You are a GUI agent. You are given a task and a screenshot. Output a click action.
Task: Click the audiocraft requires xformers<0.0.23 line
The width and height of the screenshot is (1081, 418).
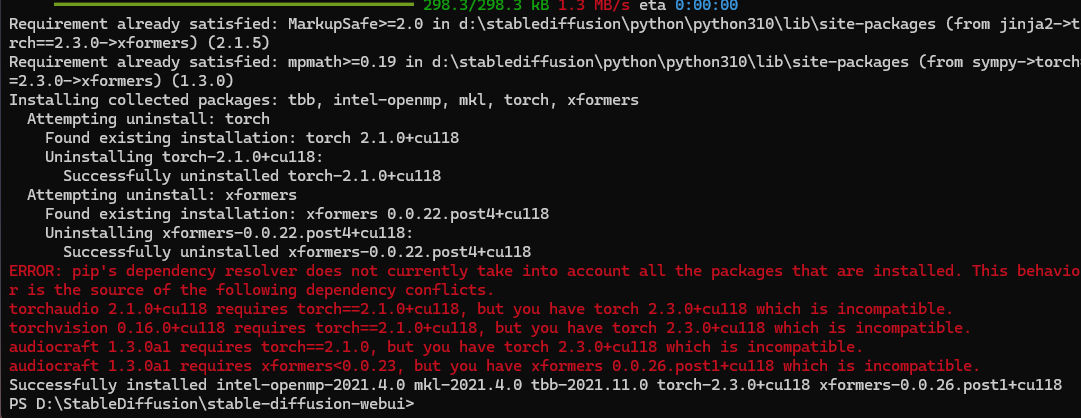tap(494, 366)
